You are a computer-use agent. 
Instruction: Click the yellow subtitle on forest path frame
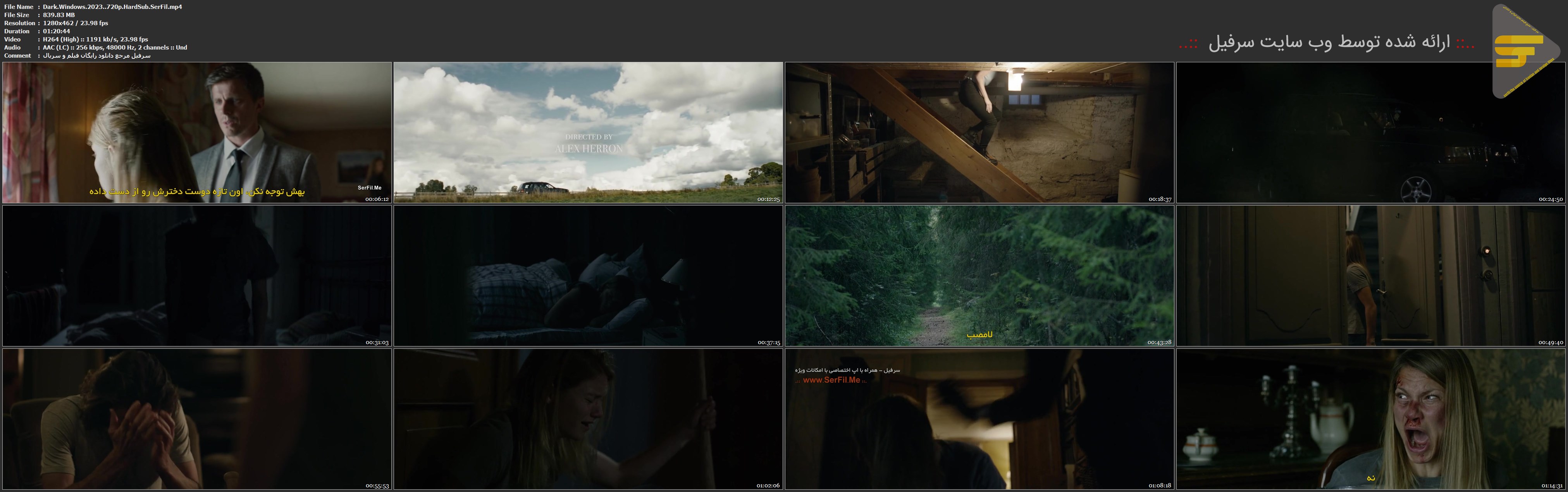tap(979, 334)
